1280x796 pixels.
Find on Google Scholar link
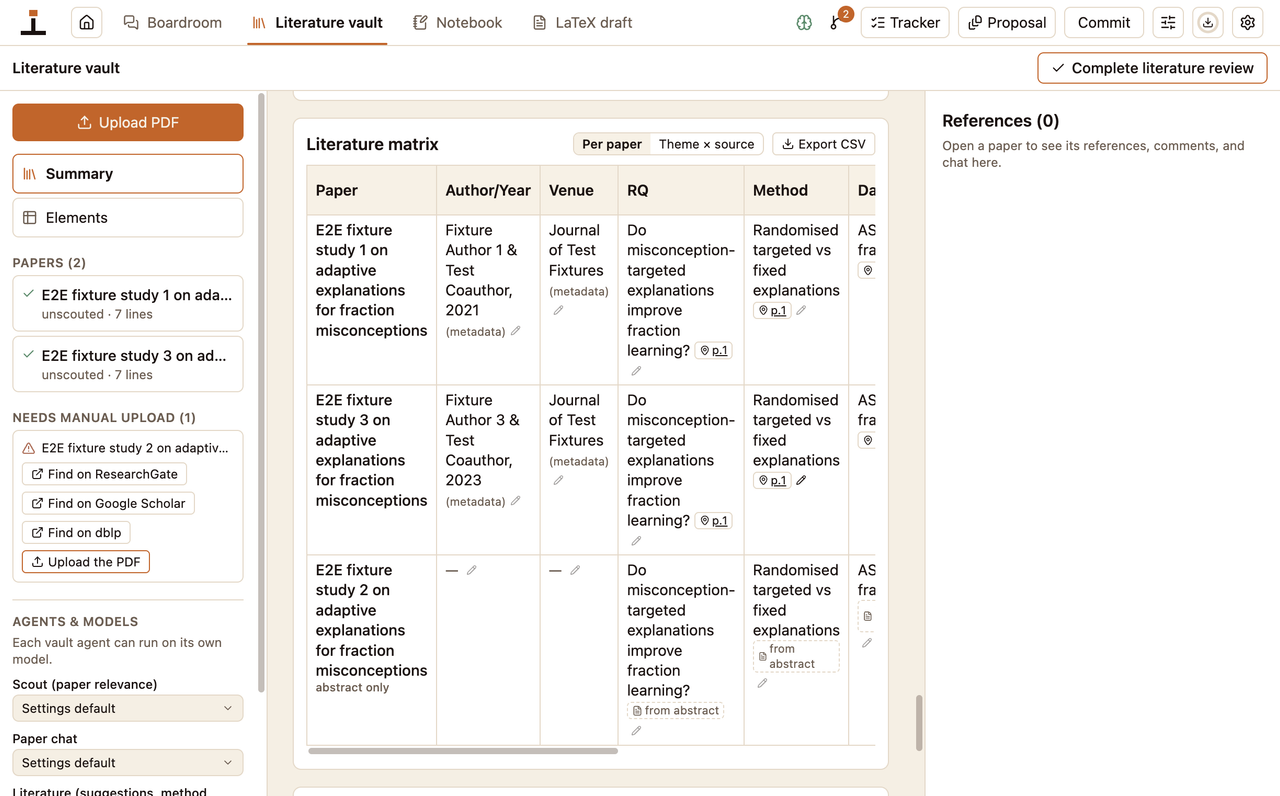(108, 503)
